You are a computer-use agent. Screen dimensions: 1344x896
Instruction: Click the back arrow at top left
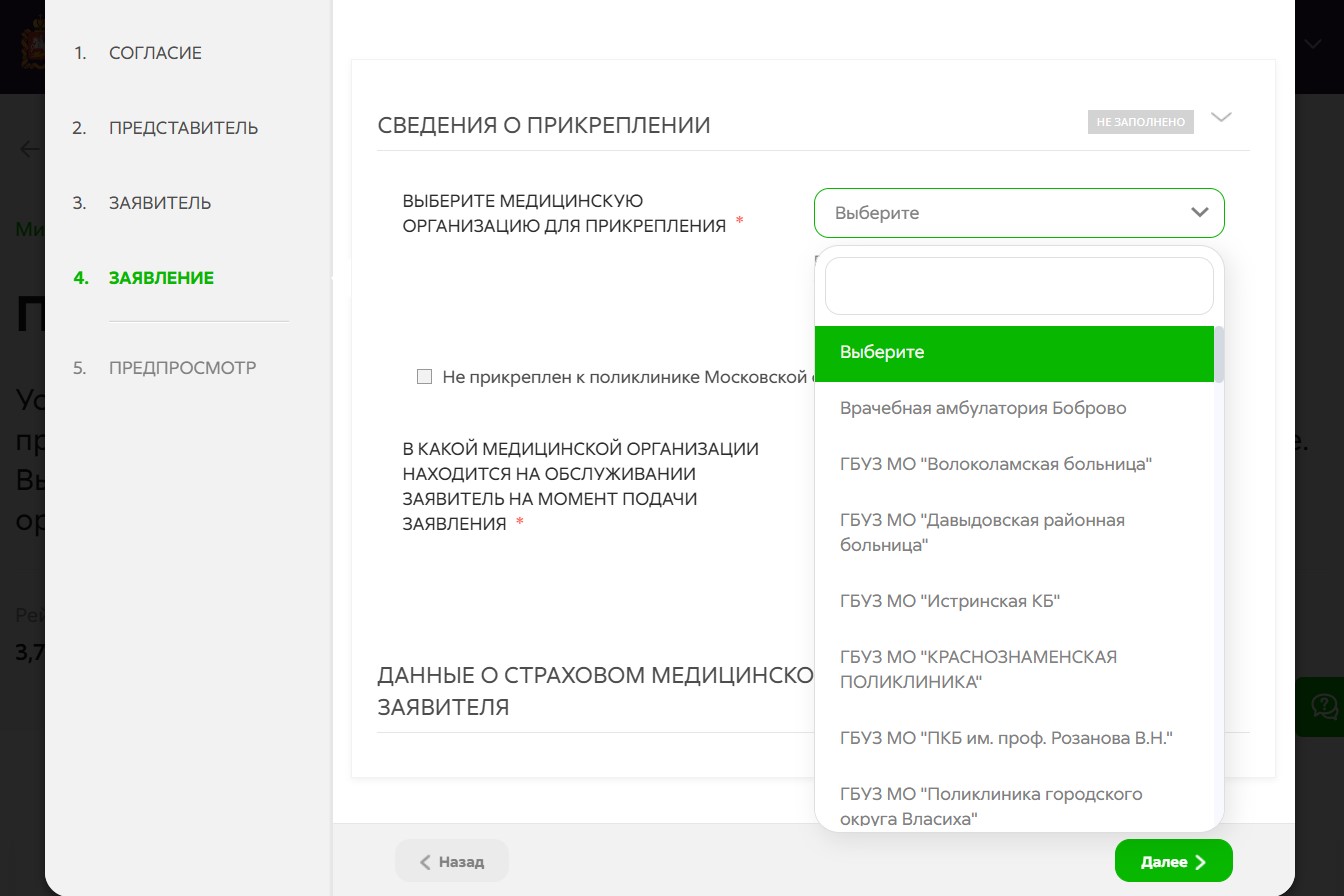(28, 148)
